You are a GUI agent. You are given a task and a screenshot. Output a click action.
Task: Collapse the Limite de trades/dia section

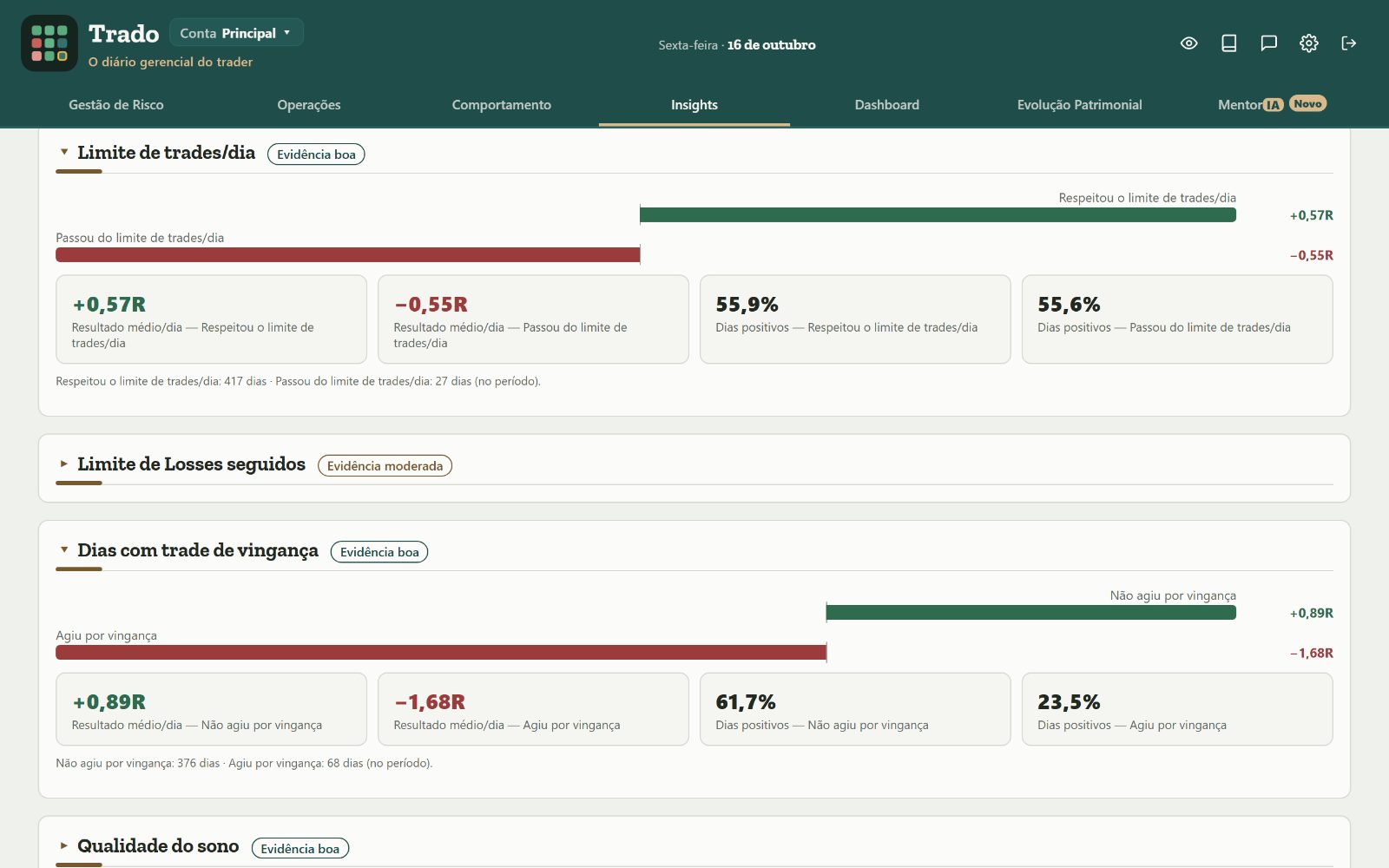(x=64, y=152)
